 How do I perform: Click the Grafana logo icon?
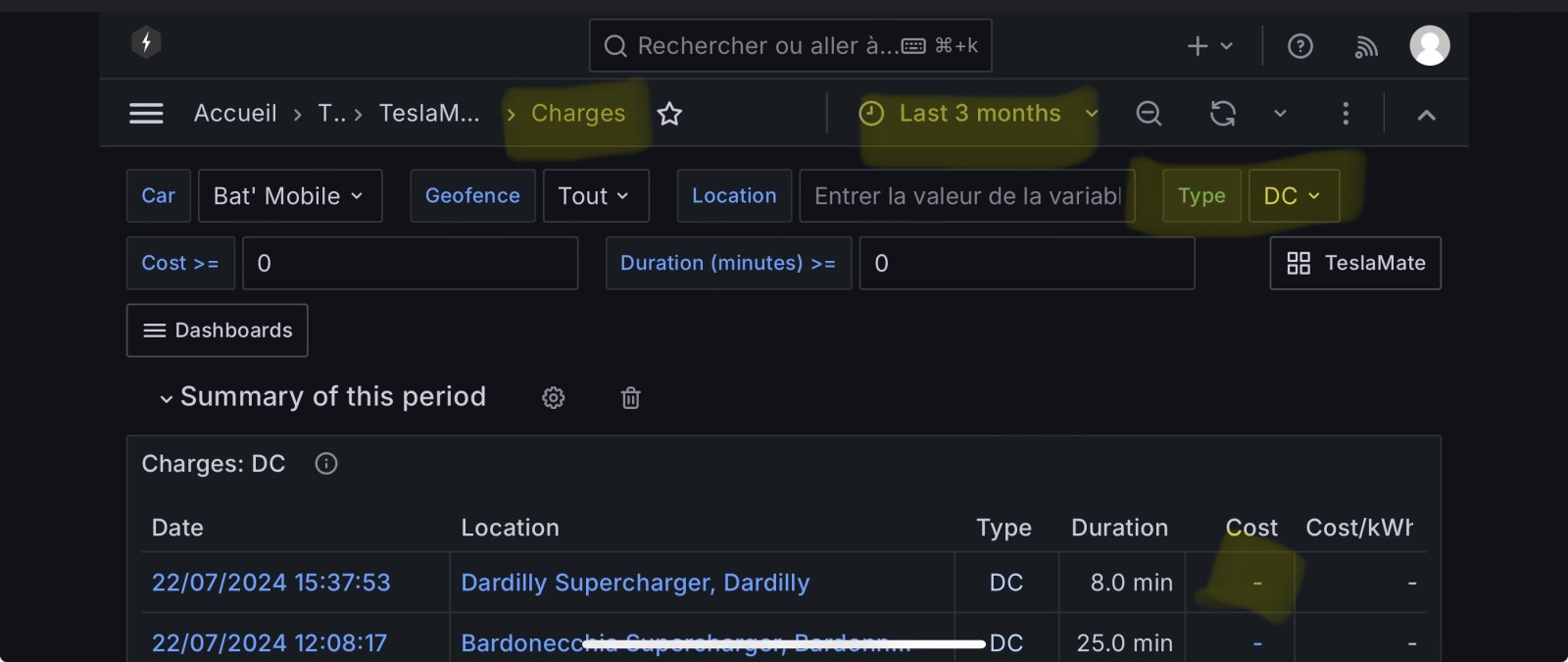tap(146, 43)
